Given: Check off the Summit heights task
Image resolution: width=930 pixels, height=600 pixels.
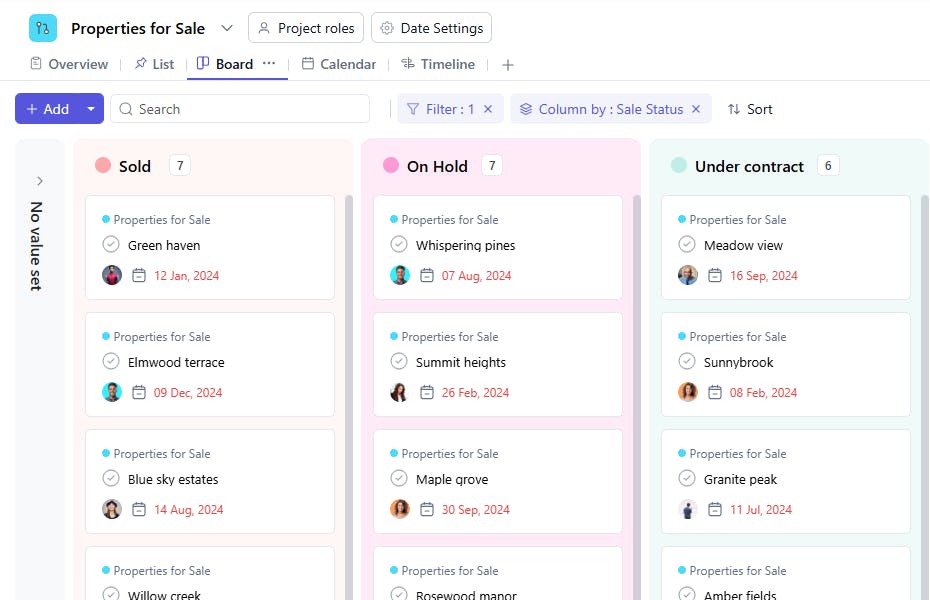Looking at the screenshot, I should 399,362.
